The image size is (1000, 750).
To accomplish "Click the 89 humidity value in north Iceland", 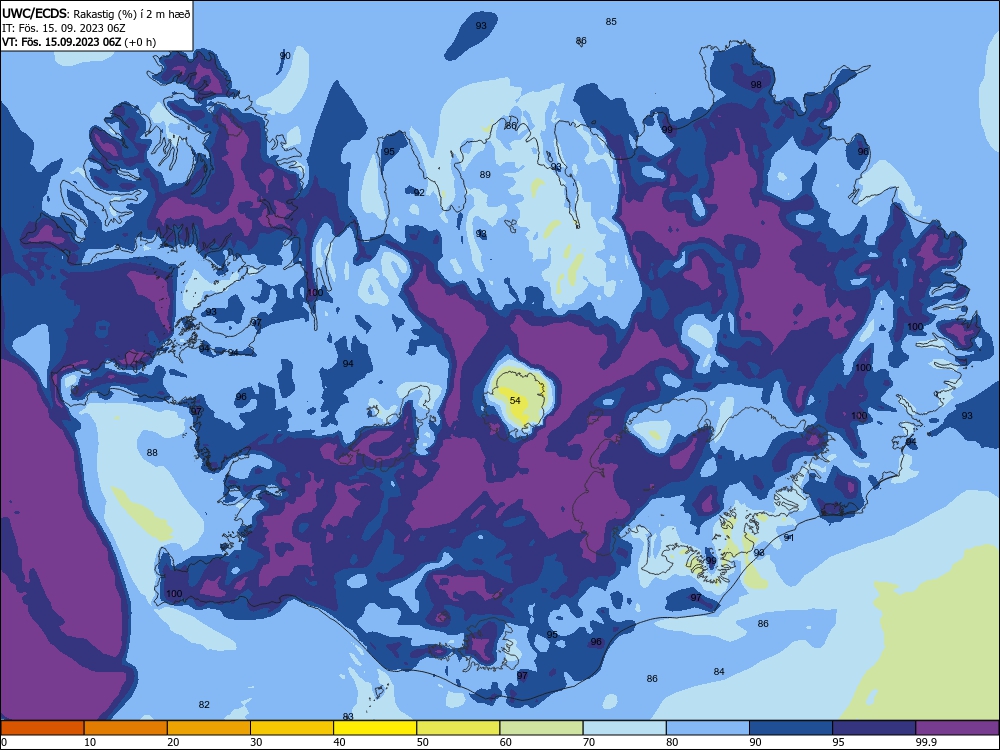I will point(485,175).
